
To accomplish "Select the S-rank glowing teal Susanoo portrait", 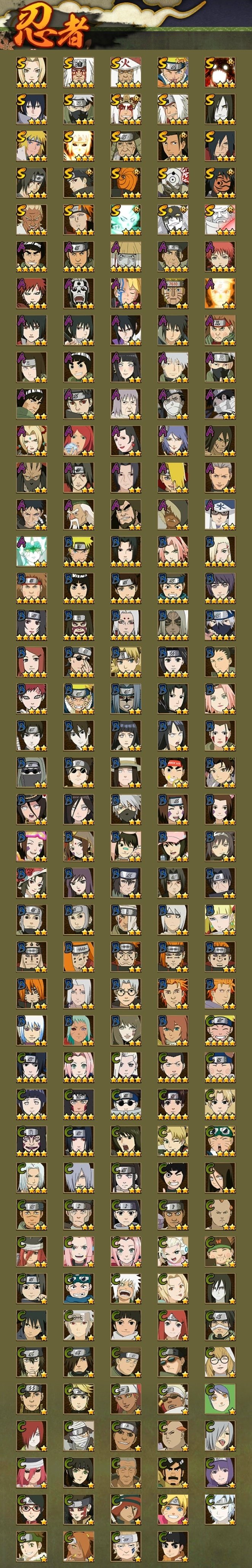I will click(x=126, y=220).
